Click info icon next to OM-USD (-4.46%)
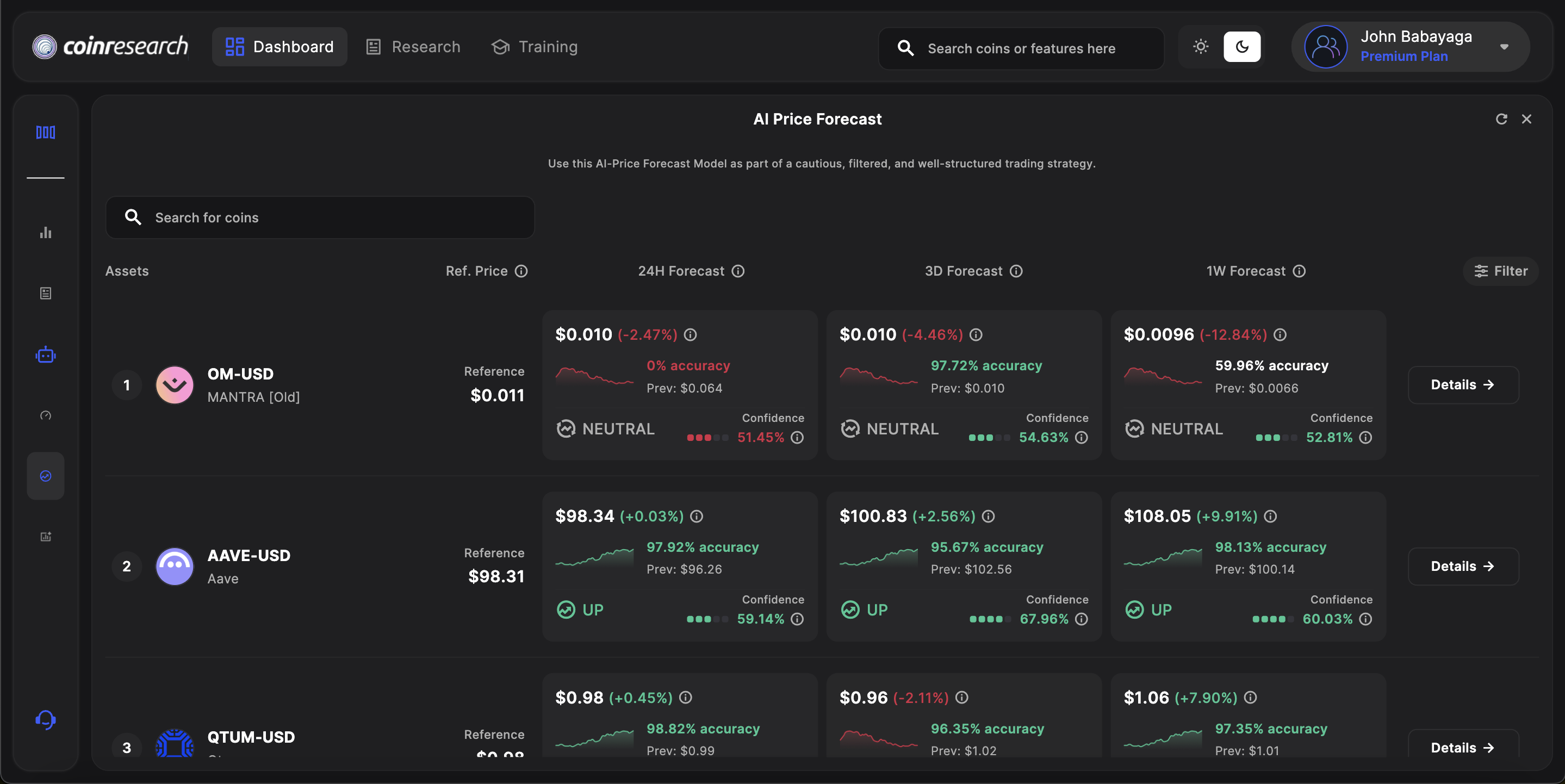The width and height of the screenshot is (1565, 784). pyautogui.click(x=976, y=334)
